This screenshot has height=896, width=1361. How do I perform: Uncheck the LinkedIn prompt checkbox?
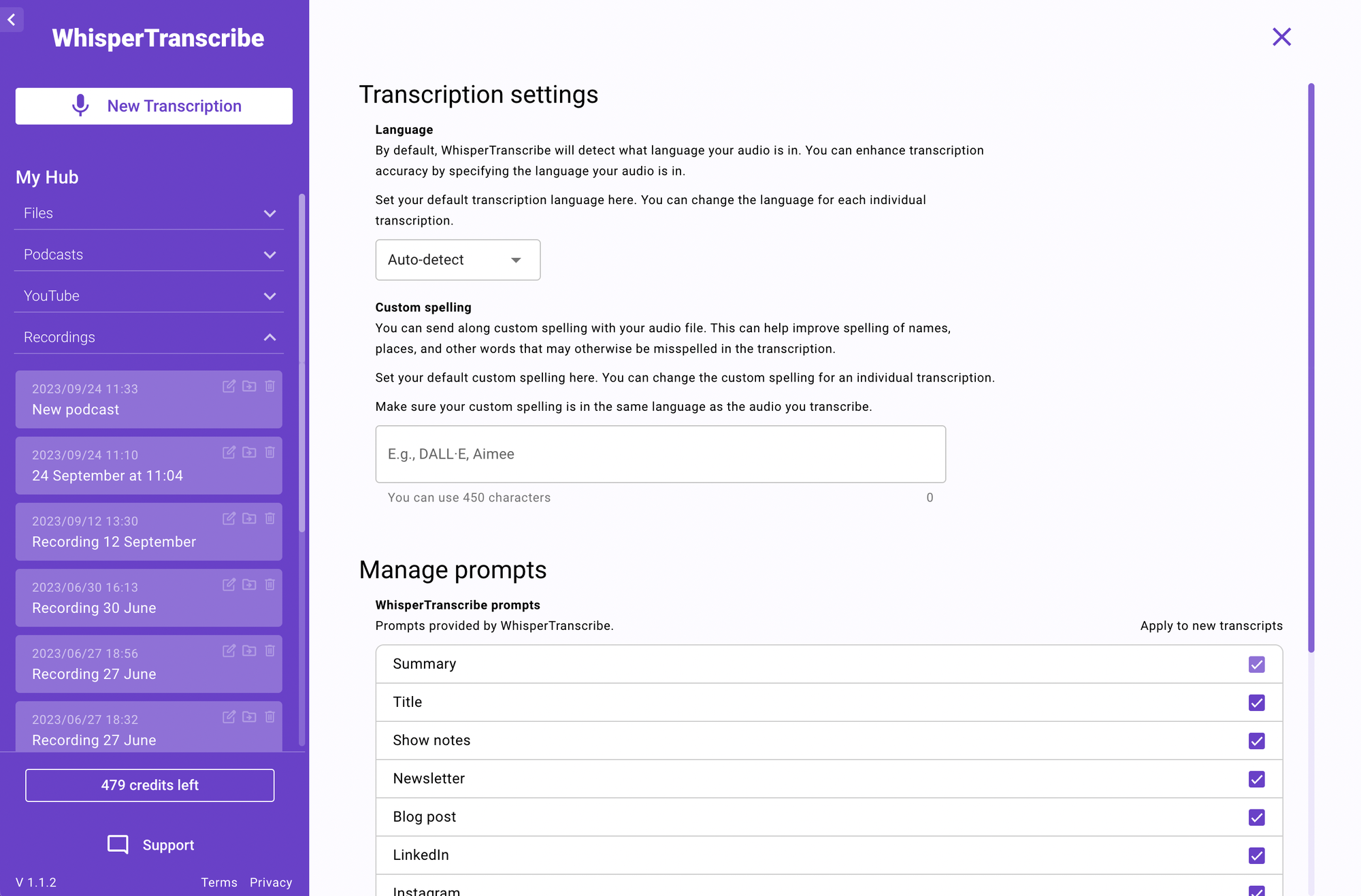pyautogui.click(x=1256, y=855)
